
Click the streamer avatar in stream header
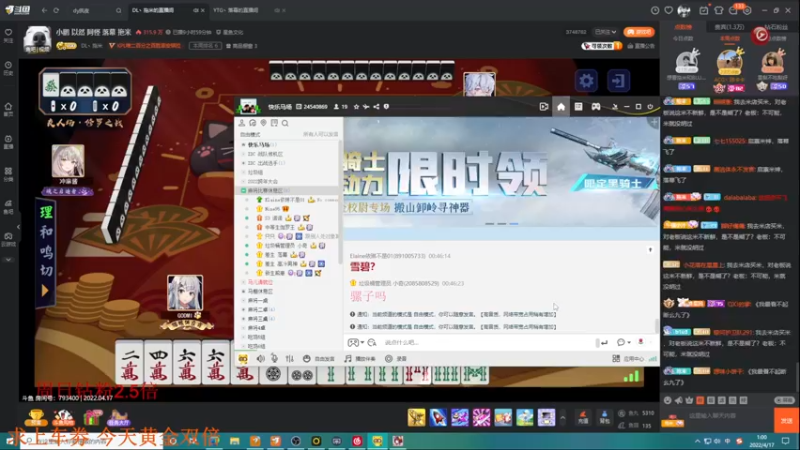tap(37, 39)
